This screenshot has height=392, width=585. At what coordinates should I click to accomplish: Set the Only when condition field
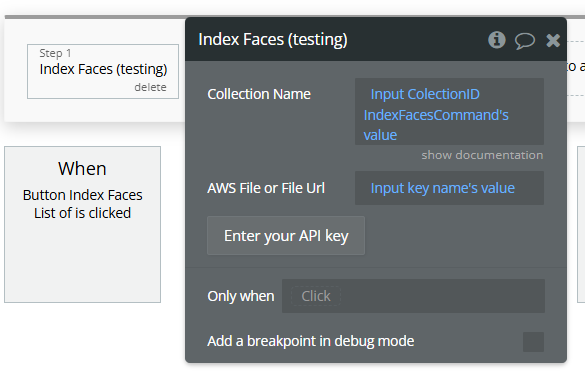coord(413,296)
